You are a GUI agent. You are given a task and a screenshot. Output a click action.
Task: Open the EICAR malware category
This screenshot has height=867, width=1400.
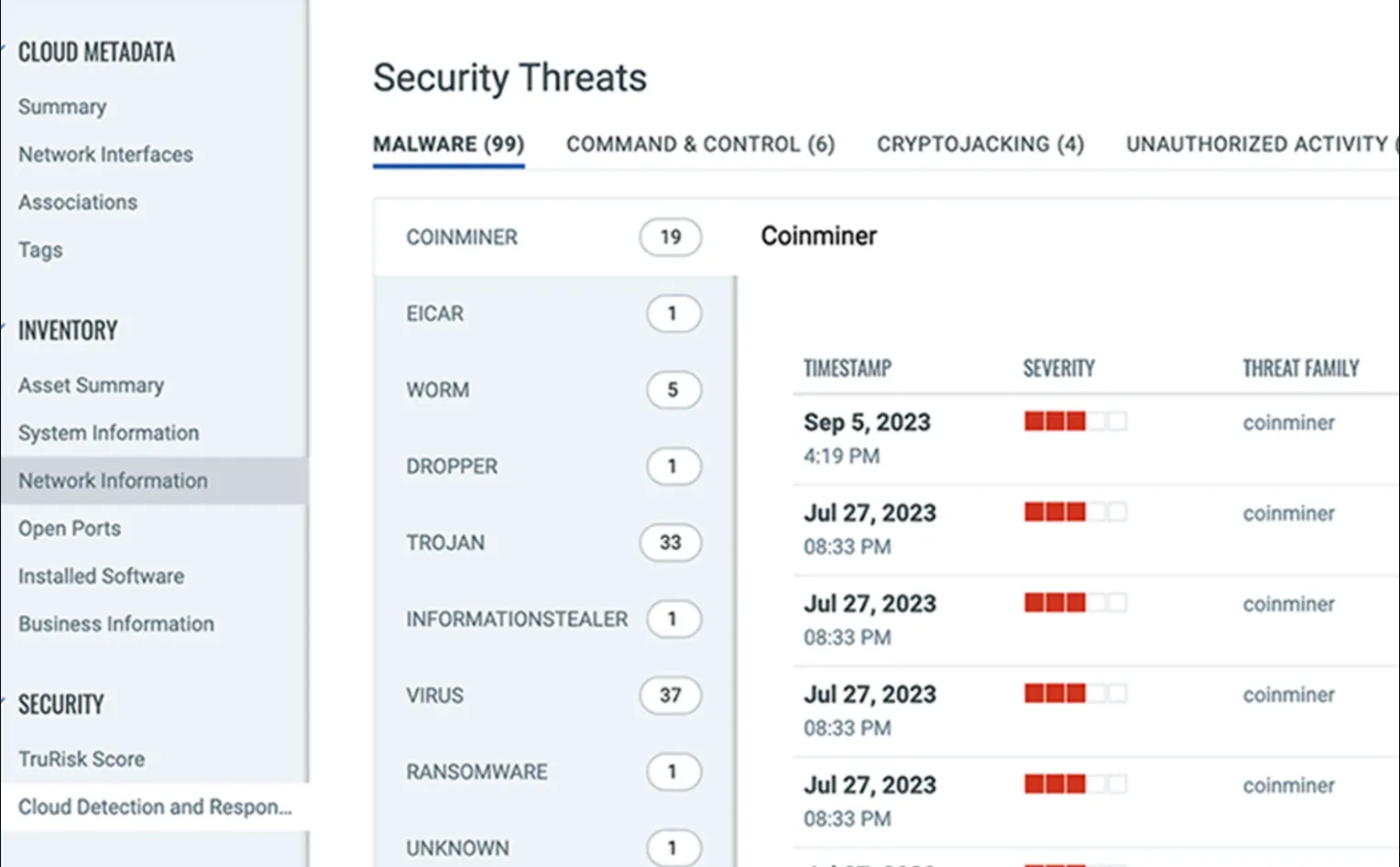tap(435, 313)
